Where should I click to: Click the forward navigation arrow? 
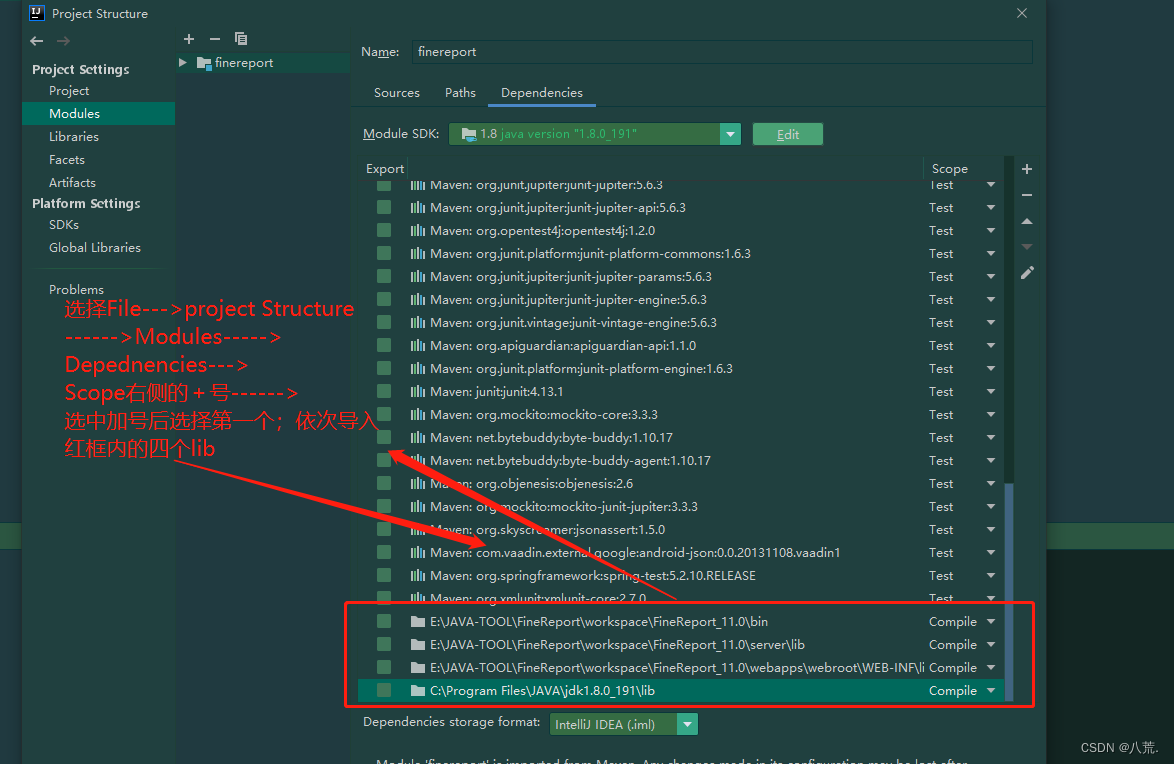(63, 41)
